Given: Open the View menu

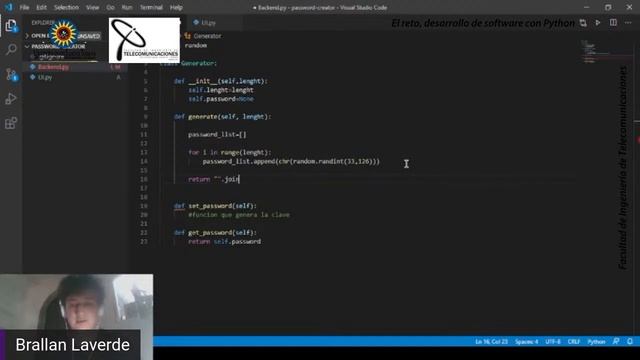Looking at the screenshot, I should pyautogui.click(x=93, y=7).
